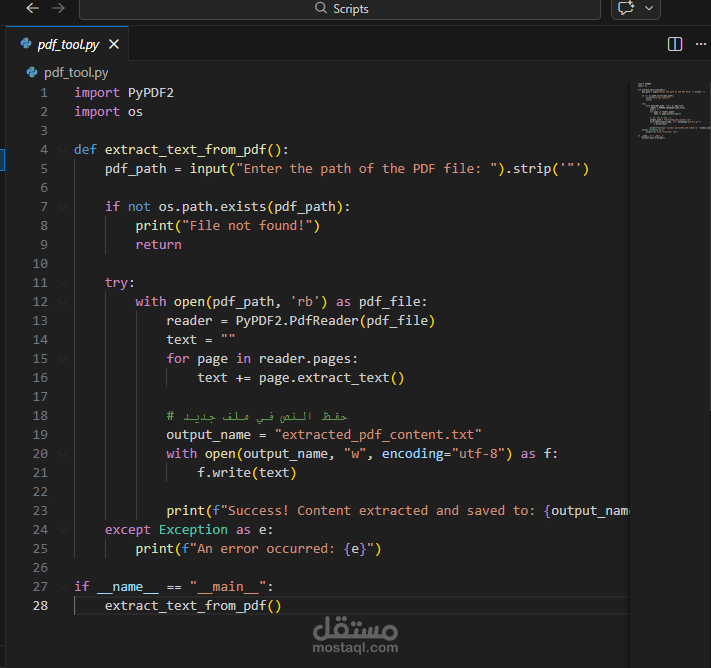Collapse the if not block on line 7
This screenshot has width=711, height=668.
pyautogui.click(x=63, y=207)
